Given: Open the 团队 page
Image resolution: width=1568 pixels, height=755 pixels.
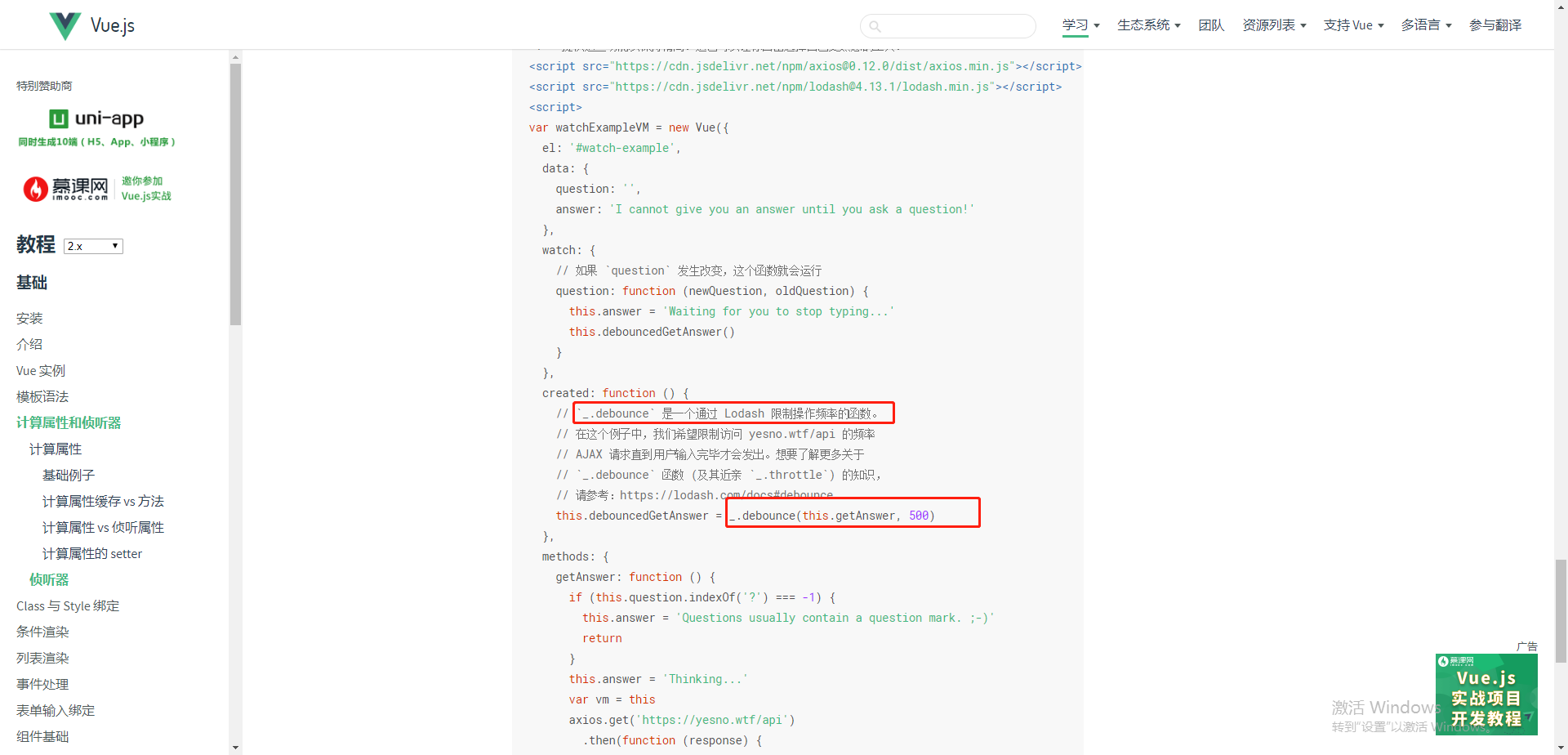Looking at the screenshot, I should [1211, 25].
